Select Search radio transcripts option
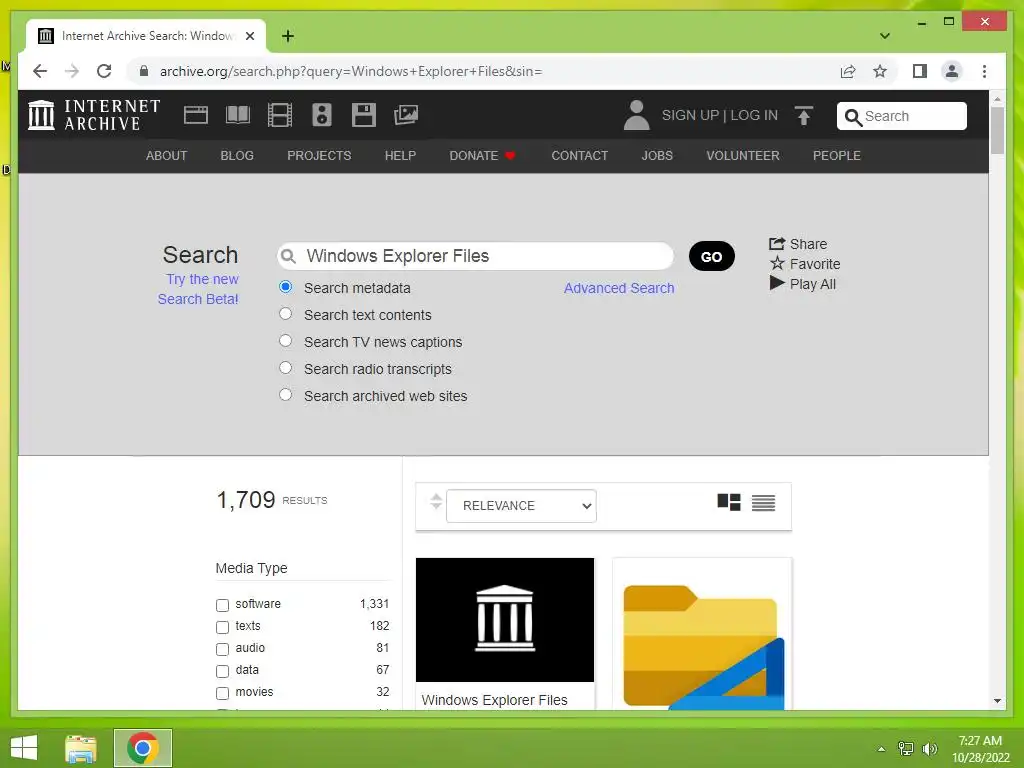The width and height of the screenshot is (1024, 768). click(x=285, y=368)
